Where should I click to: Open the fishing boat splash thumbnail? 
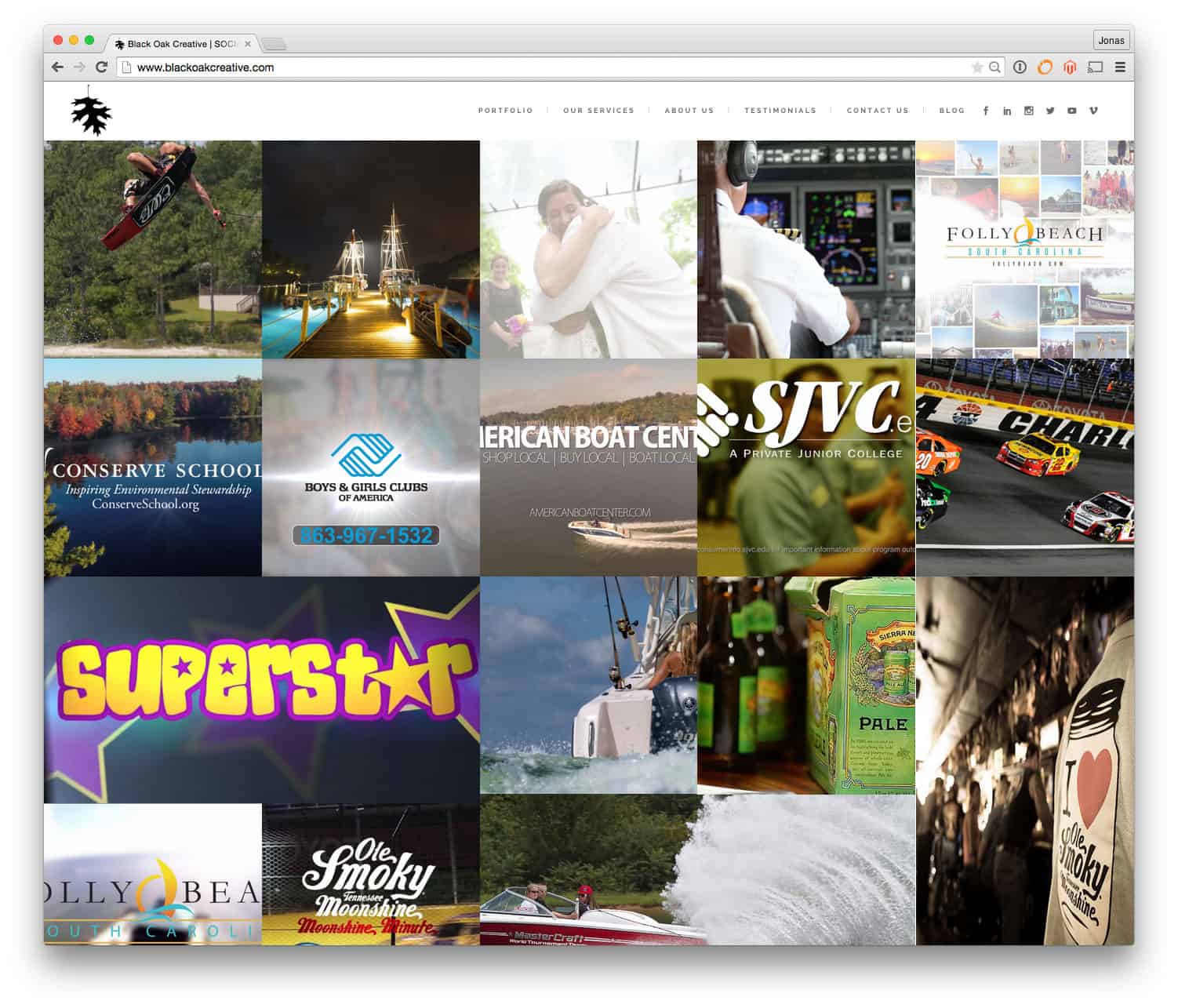coord(588,686)
